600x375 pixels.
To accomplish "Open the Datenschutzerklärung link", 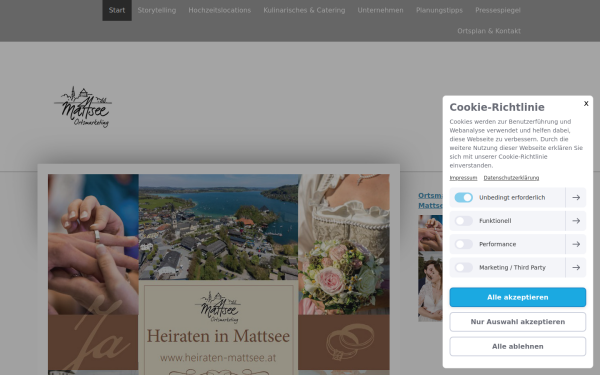I will 511,178.
